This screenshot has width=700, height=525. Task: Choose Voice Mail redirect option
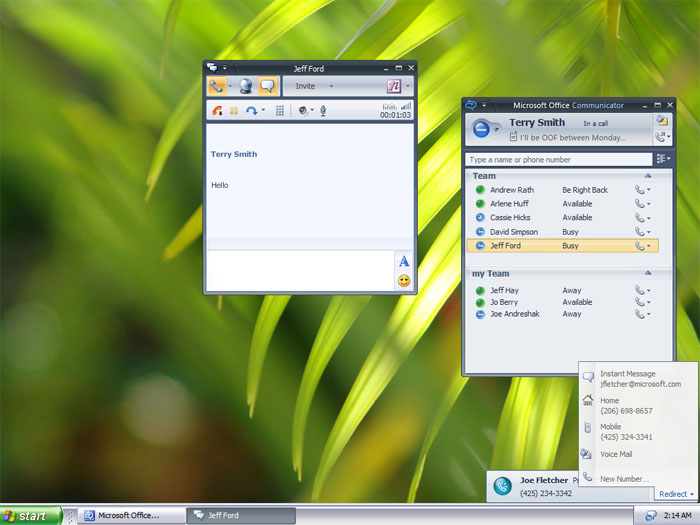tap(638, 454)
